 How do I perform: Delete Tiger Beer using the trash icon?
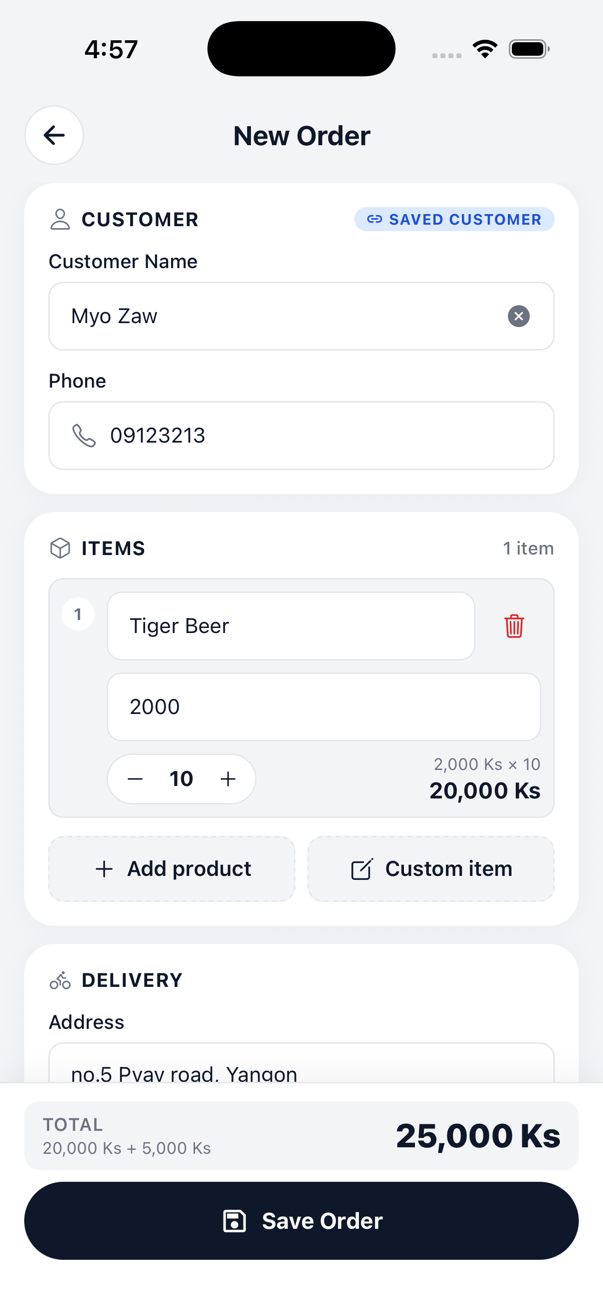click(514, 626)
